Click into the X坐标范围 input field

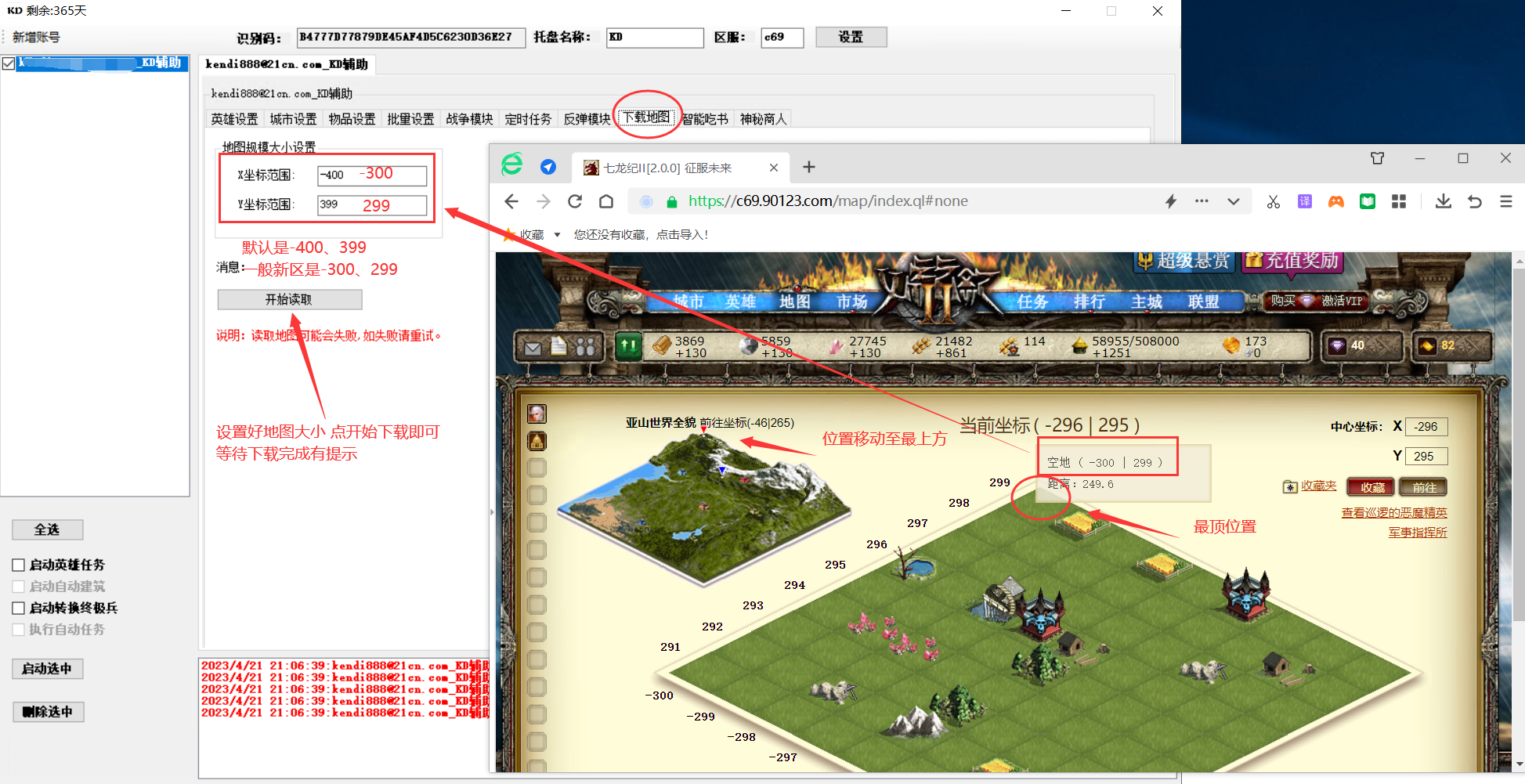click(x=372, y=175)
